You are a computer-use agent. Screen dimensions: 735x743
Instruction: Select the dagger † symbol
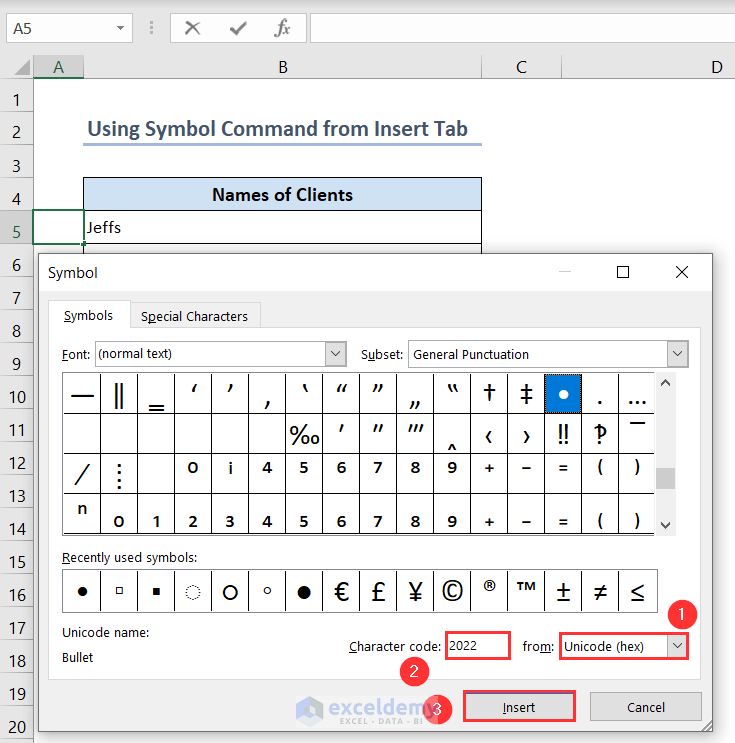click(489, 394)
